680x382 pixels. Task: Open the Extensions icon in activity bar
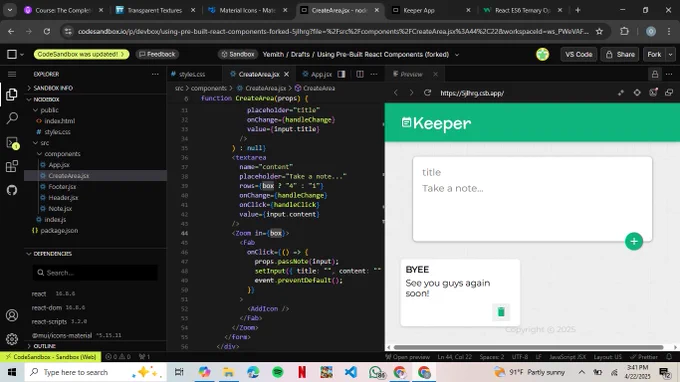[x=12, y=166]
